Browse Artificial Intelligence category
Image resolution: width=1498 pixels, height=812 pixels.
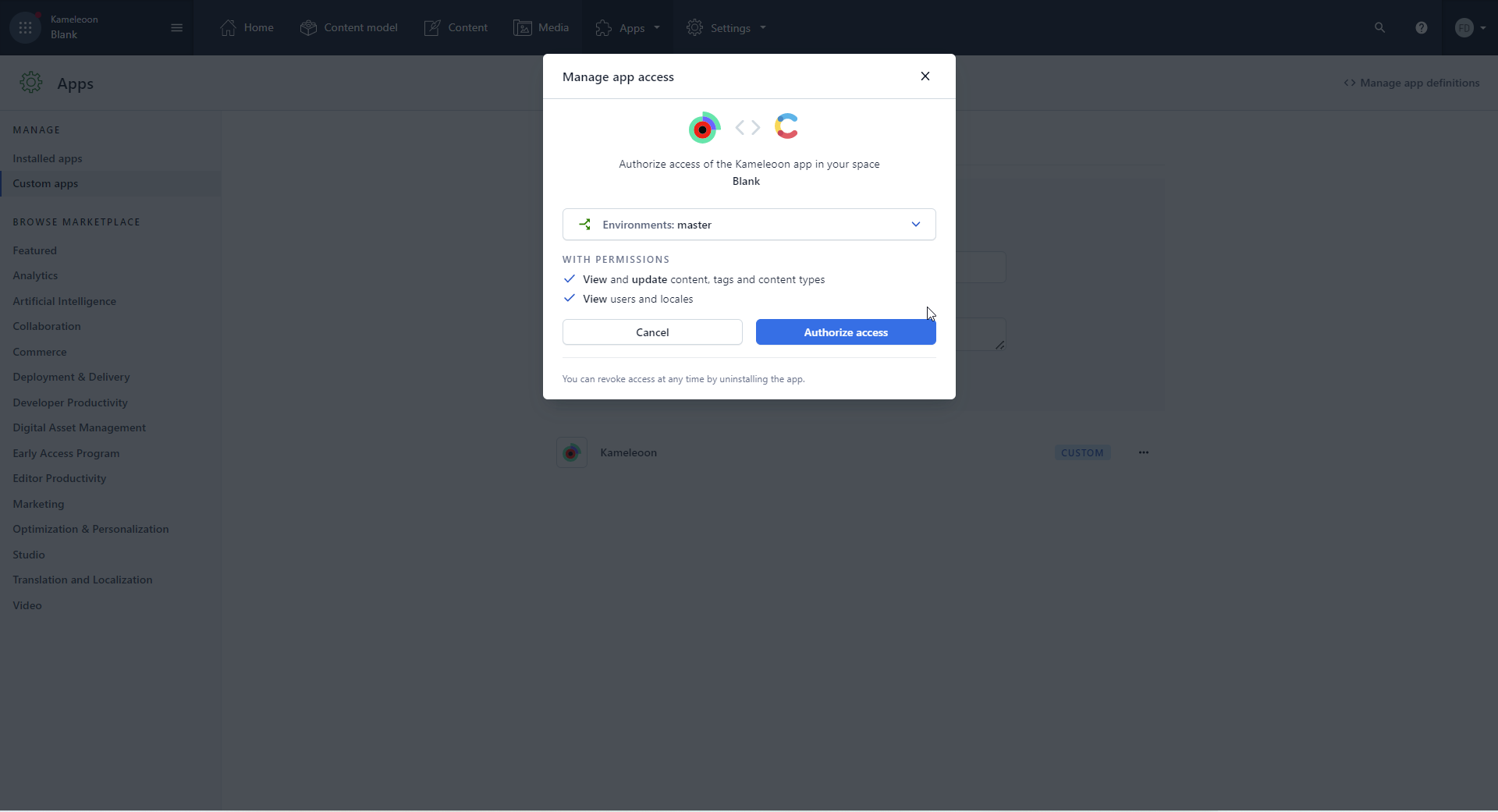coord(64,301)
